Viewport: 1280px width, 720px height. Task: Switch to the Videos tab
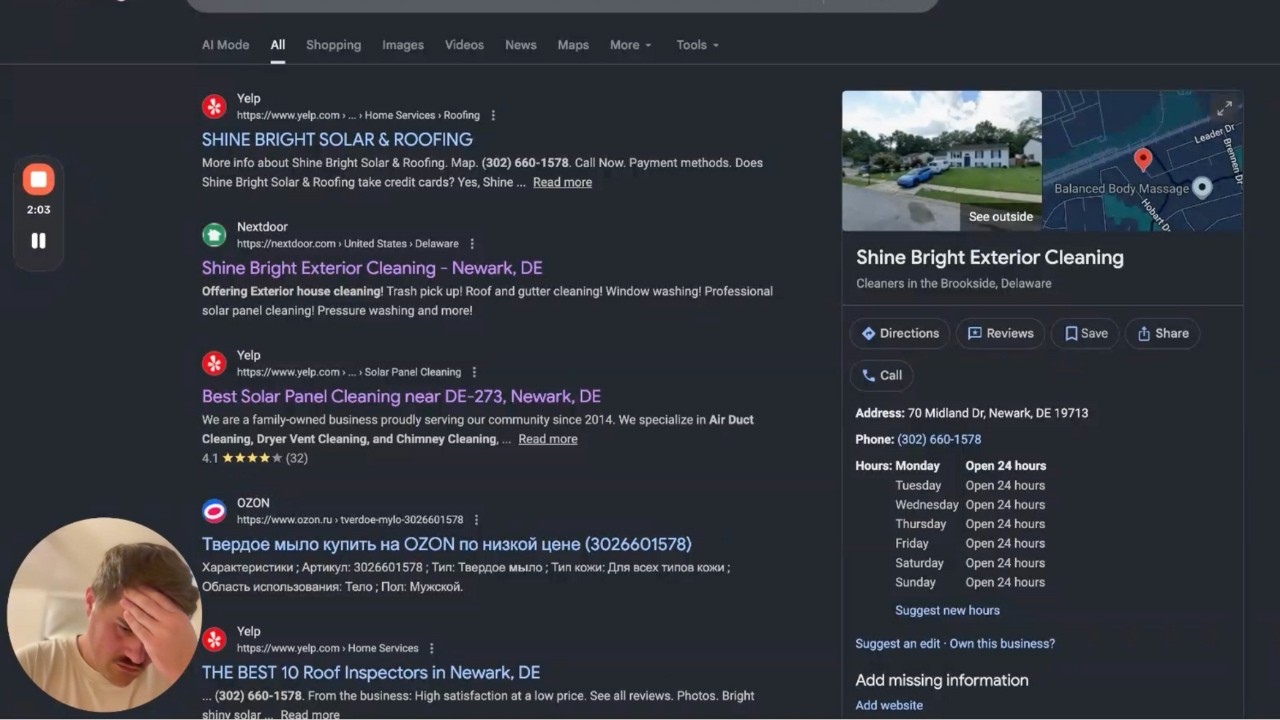click(x=464, y=45)
